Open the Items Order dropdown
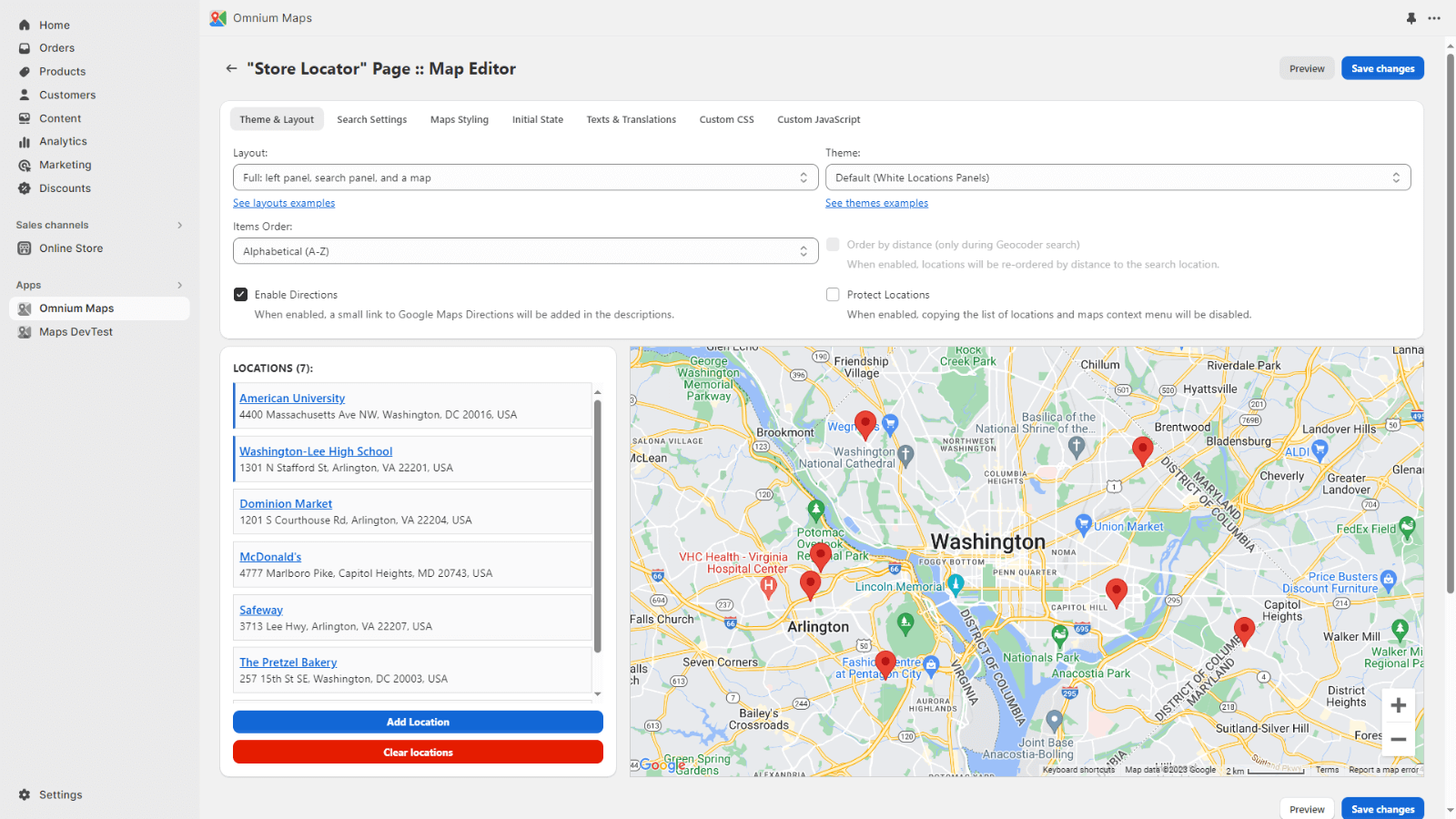The height and width of the screenshot is (819, 1456). [x=525, y=251]
